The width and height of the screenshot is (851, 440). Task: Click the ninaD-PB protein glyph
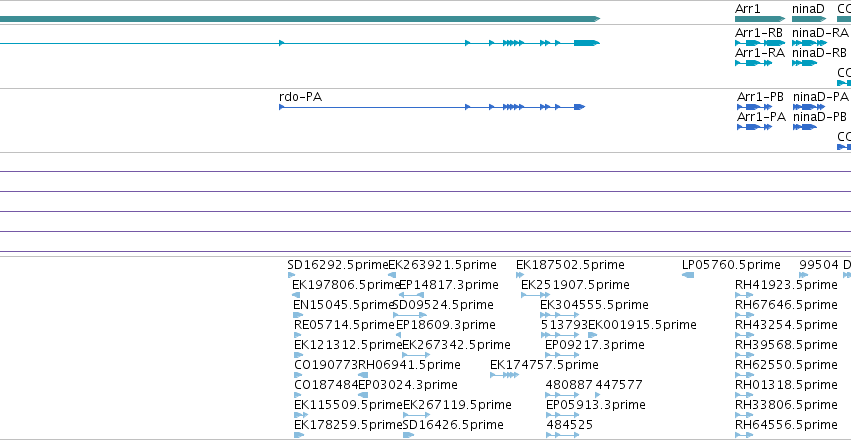[x=805, y=127]
